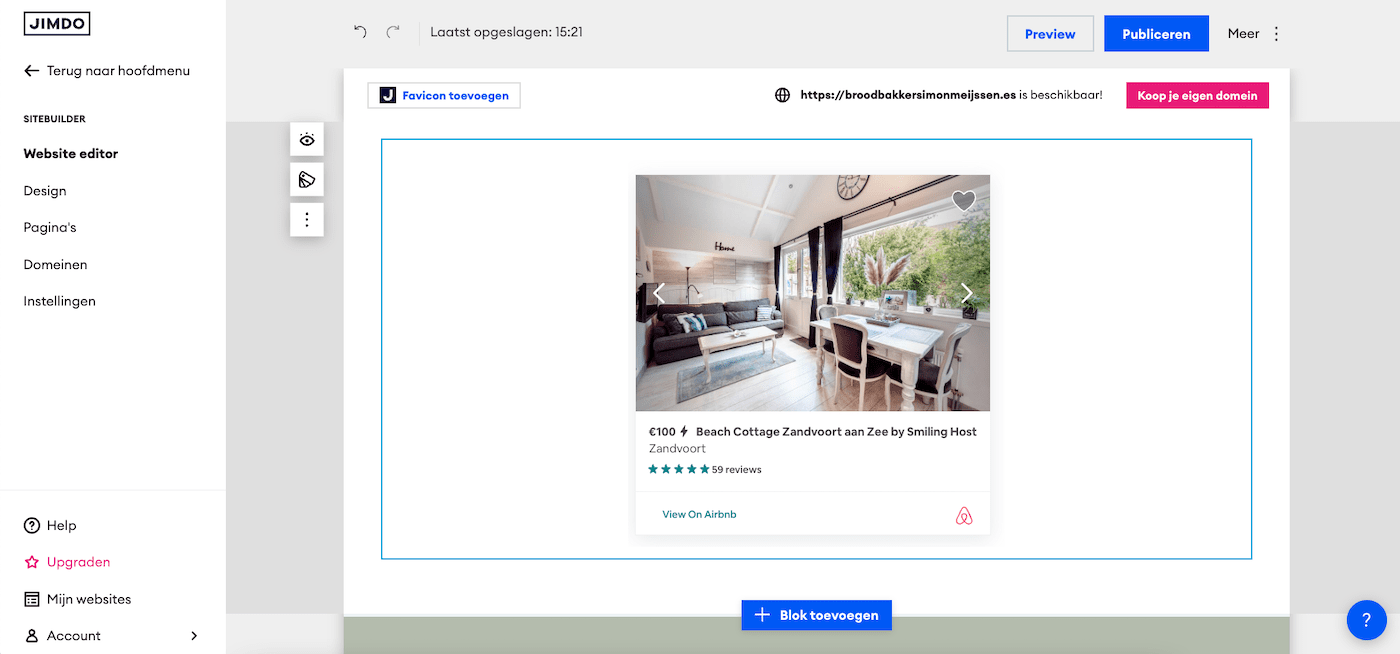Screen dimensions: 1400x654
Task: Click Koop je eigen domein button
Action: coord(1197,96)
